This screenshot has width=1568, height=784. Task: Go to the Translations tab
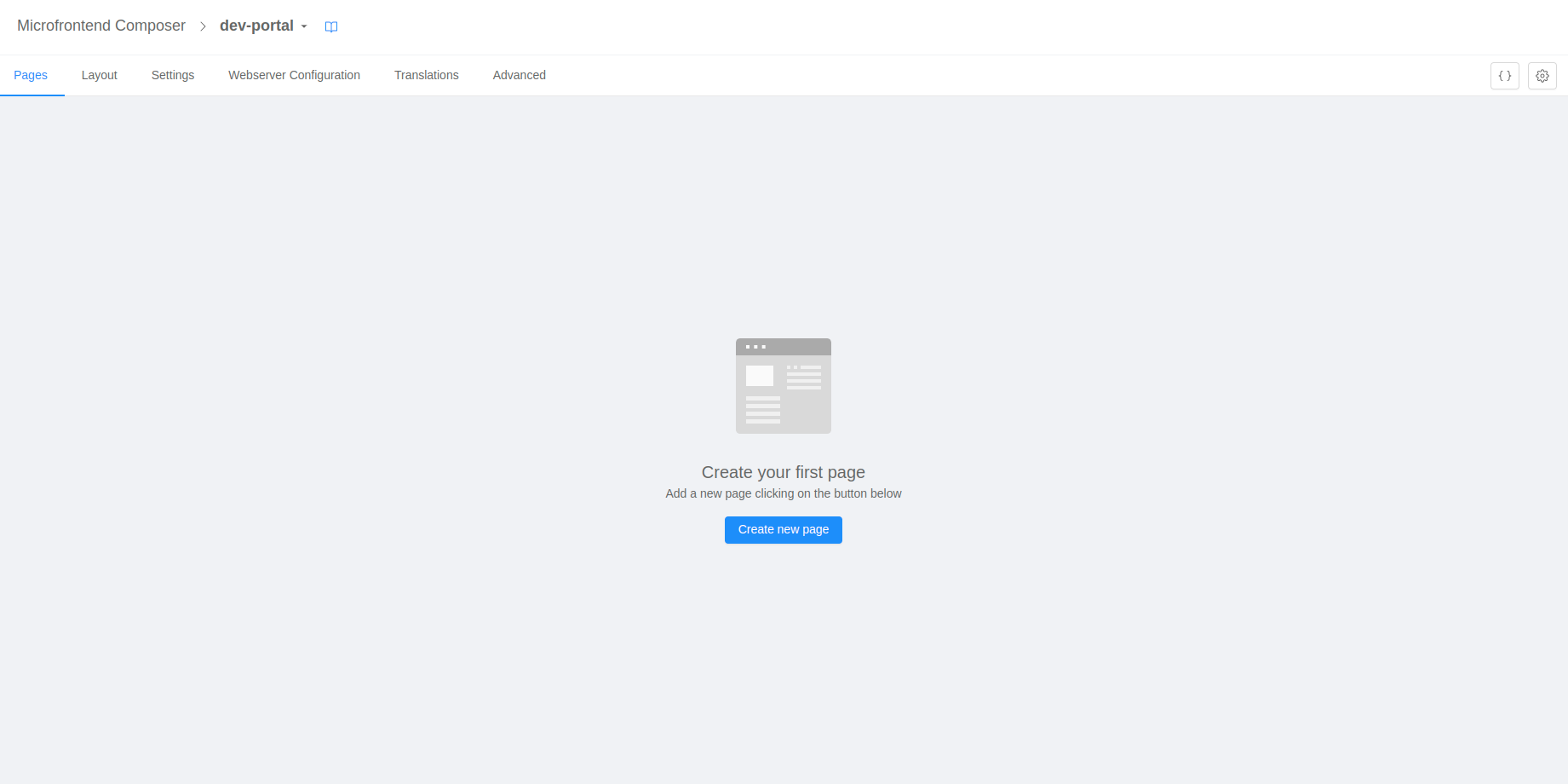426,75
